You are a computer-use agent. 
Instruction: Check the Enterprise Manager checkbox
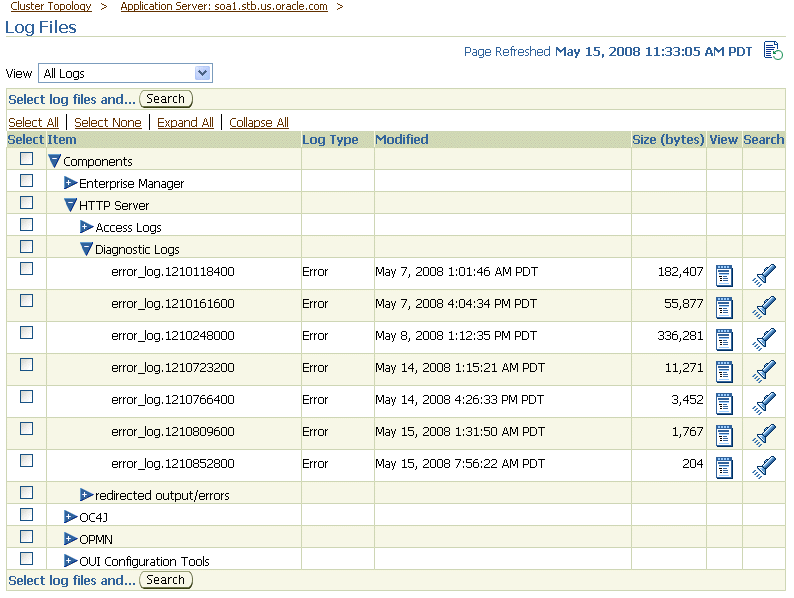[x=26, y=180]
